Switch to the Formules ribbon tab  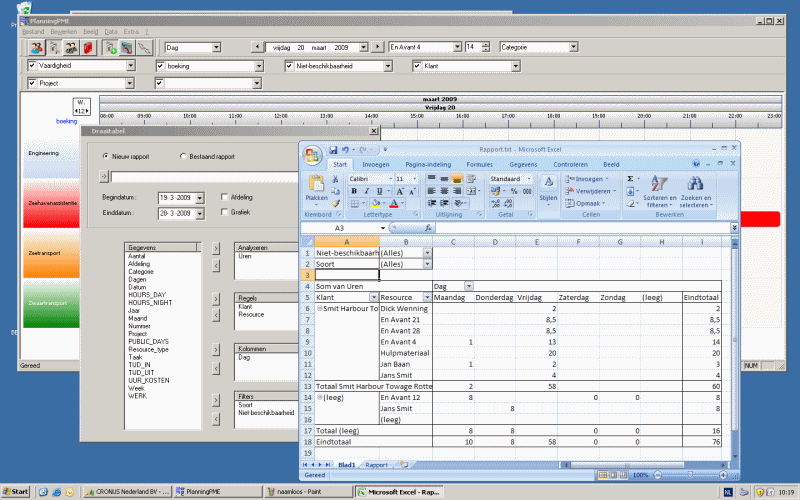(x=479, y=164)
